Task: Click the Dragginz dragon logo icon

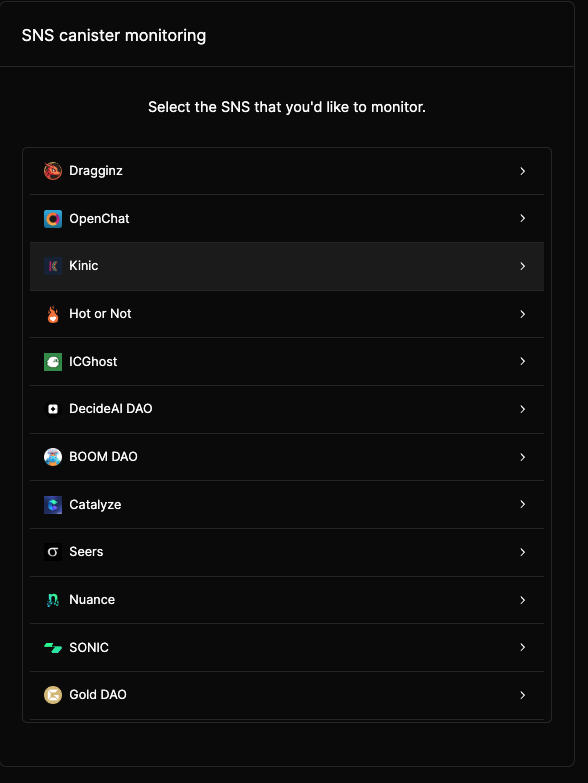Action: (x=53, y=171)
